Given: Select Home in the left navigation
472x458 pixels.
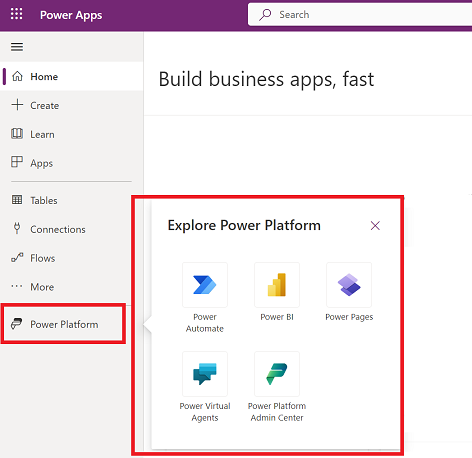Looking at the screenshot, I should (x=72, y=76).
